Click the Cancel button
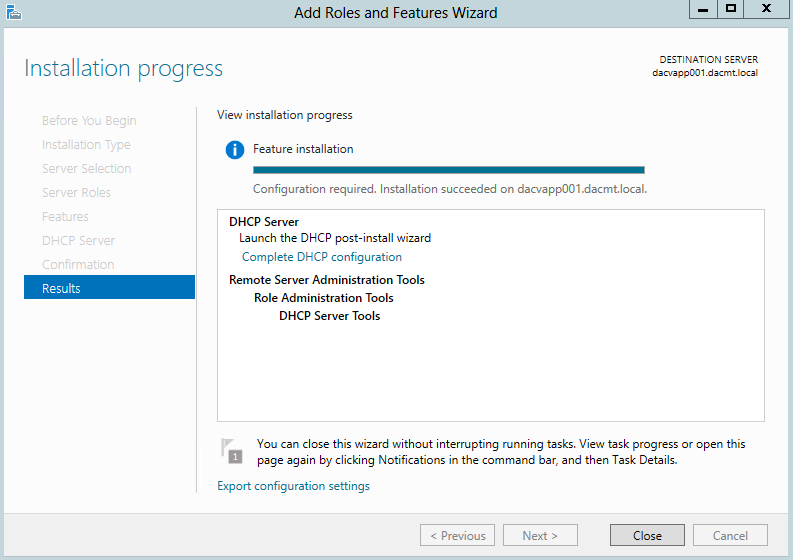793x560 pixels. pyautogui.click(x=730, y=535)
